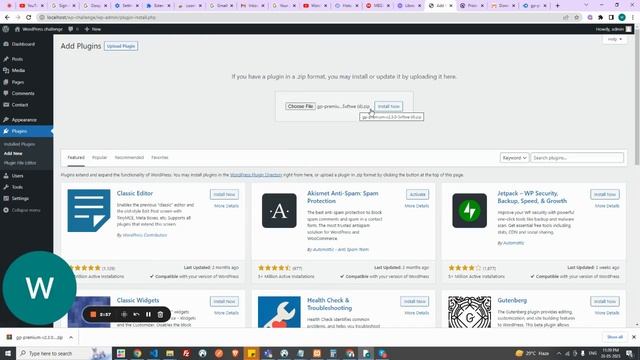Click the Health Check plugin icon
640x360 pixels.
279,312
